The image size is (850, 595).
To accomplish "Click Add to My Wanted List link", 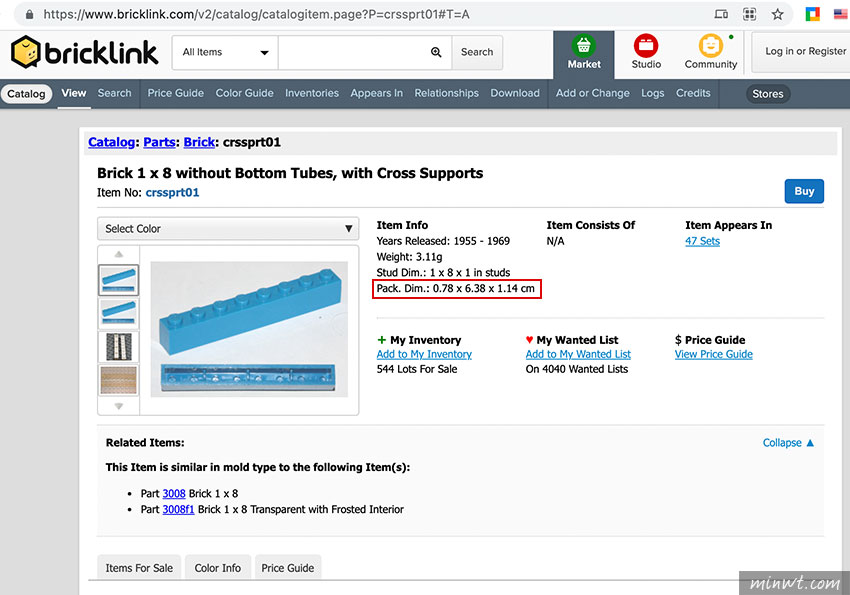I will tap(578, 354).
